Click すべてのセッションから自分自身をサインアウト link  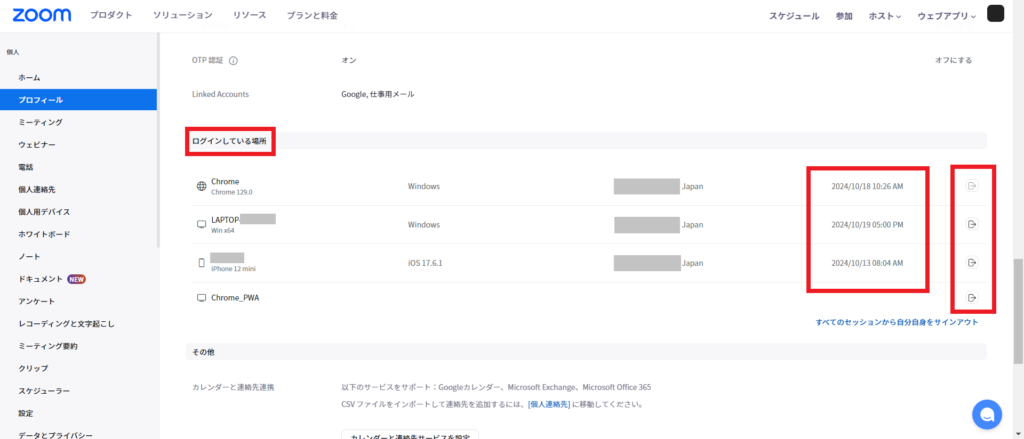tap(896, 322)
